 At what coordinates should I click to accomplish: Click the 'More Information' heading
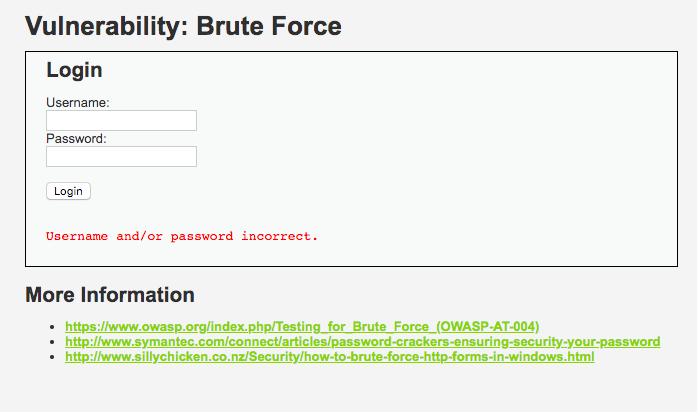click(110, 295)
